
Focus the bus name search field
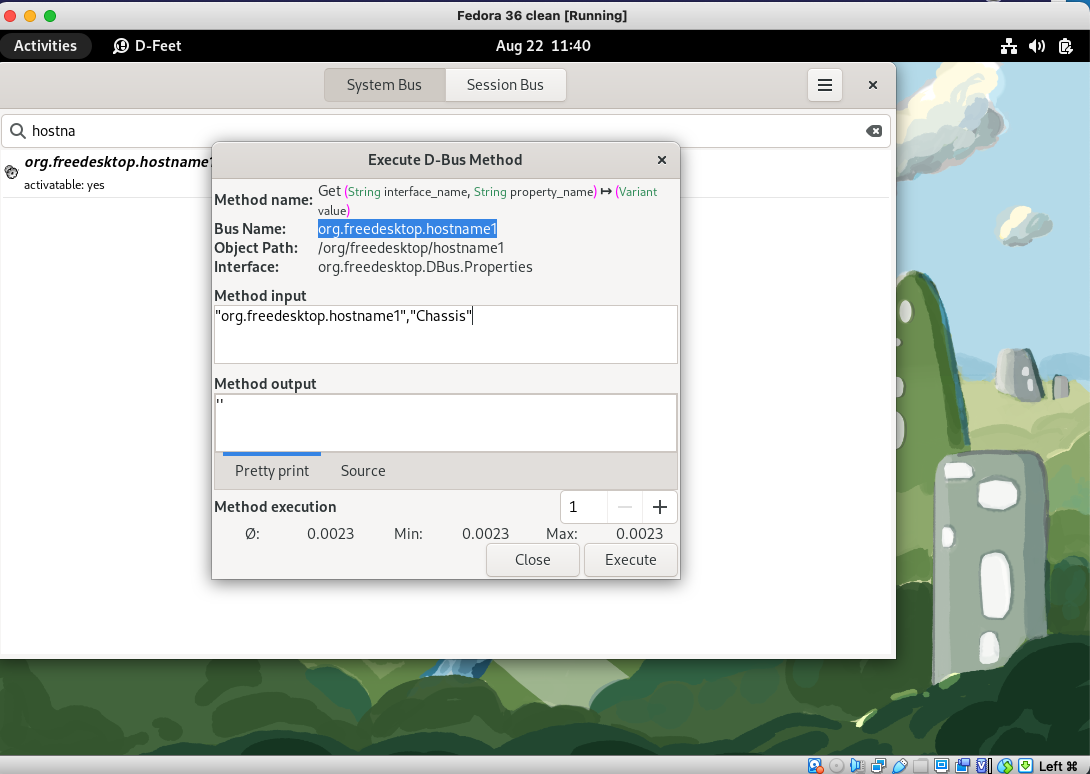[445, 131]
